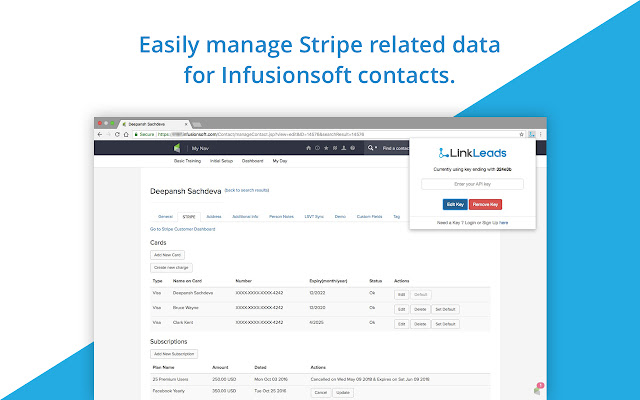
Task: Click the browser reload button
Action: pos(117,134)
